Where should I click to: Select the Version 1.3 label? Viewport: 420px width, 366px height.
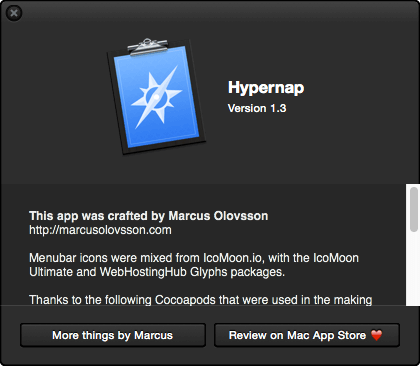pos(257,108)
